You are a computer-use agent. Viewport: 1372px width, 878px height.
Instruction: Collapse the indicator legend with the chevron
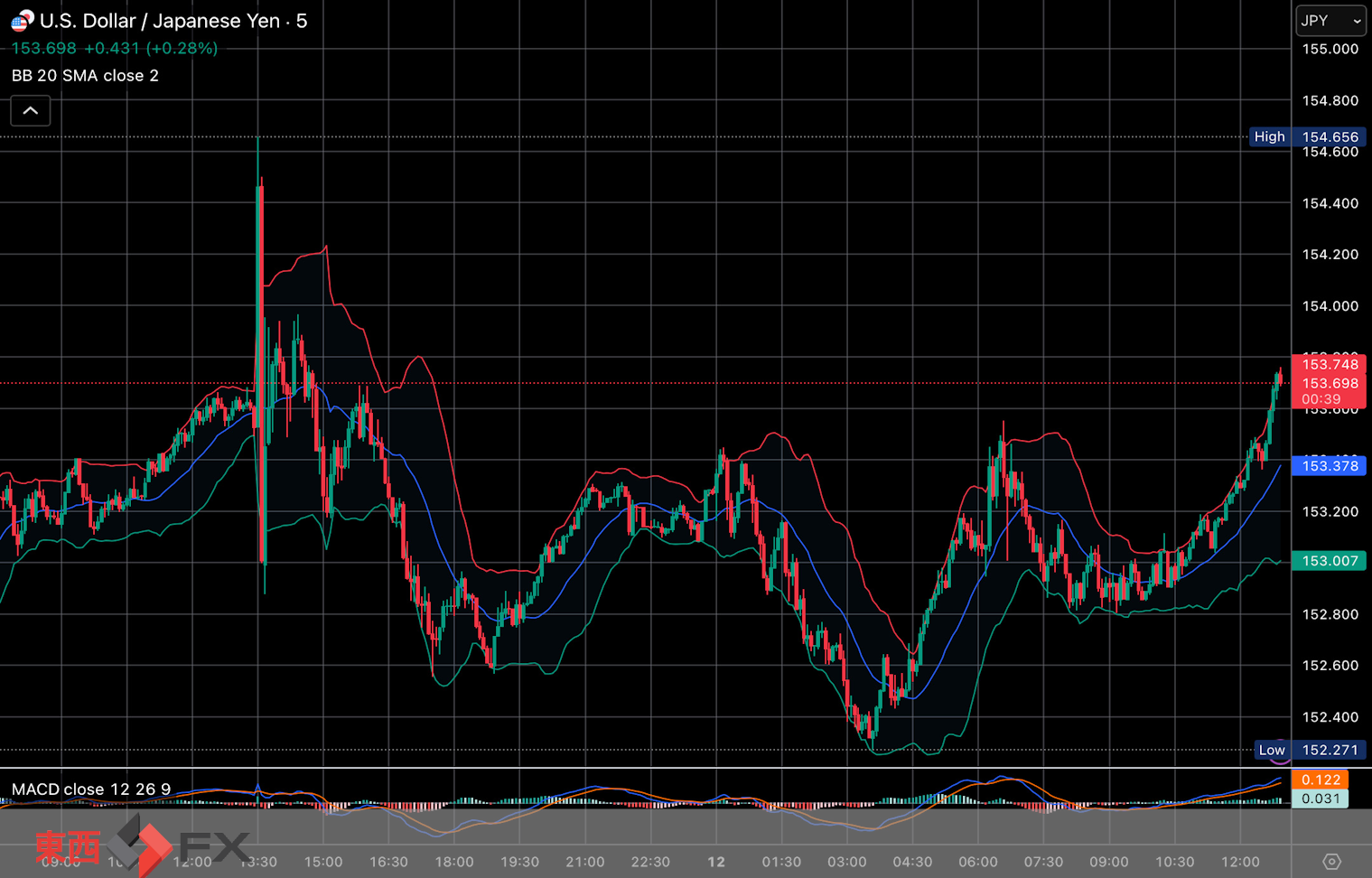30,111
